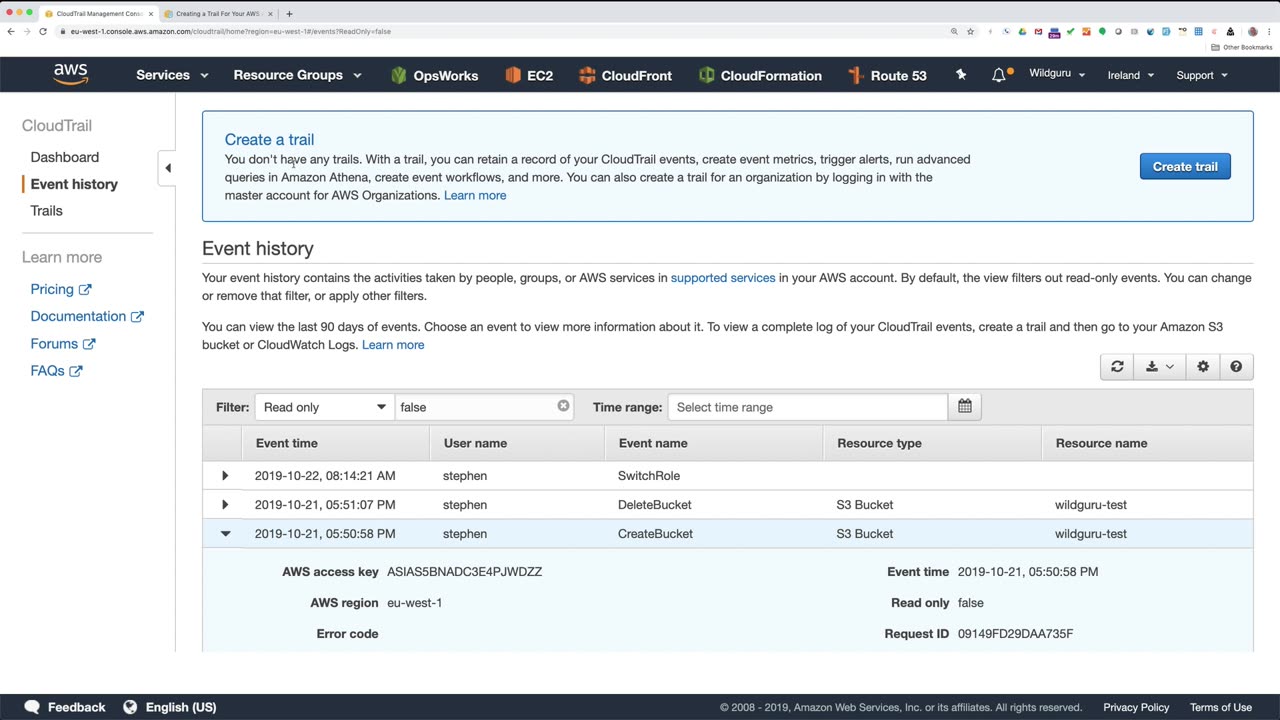The width and height of the screenshot is (1280, 720).
Task: Click the Gmail extension icon
Action: pos(1038,31)
